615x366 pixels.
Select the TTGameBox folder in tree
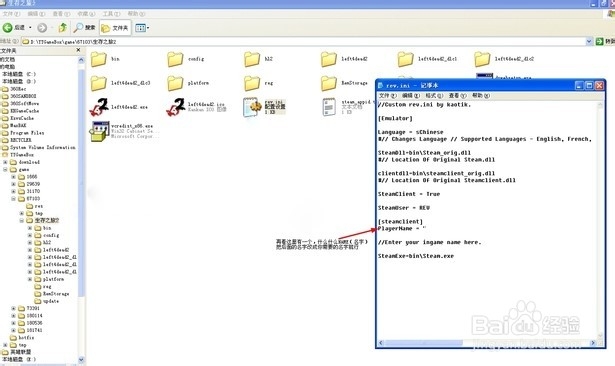(x=22, y=155)
